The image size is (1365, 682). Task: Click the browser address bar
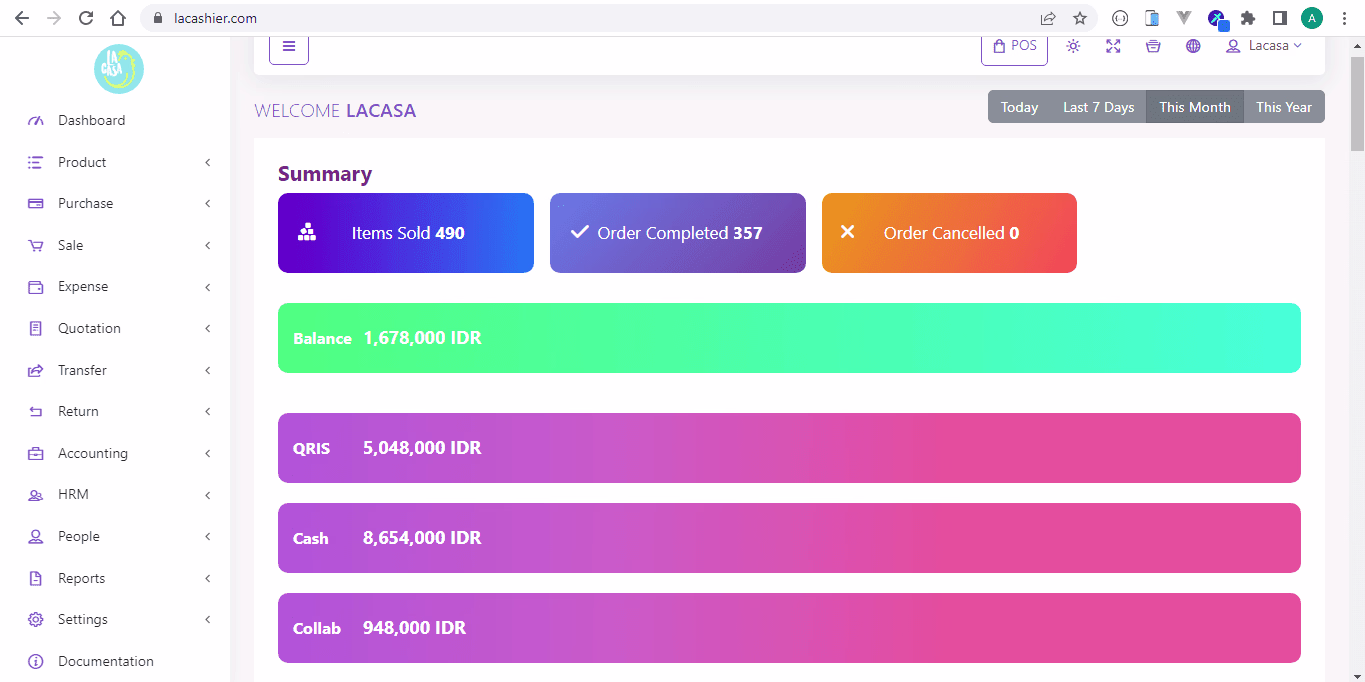click(600, 18)
